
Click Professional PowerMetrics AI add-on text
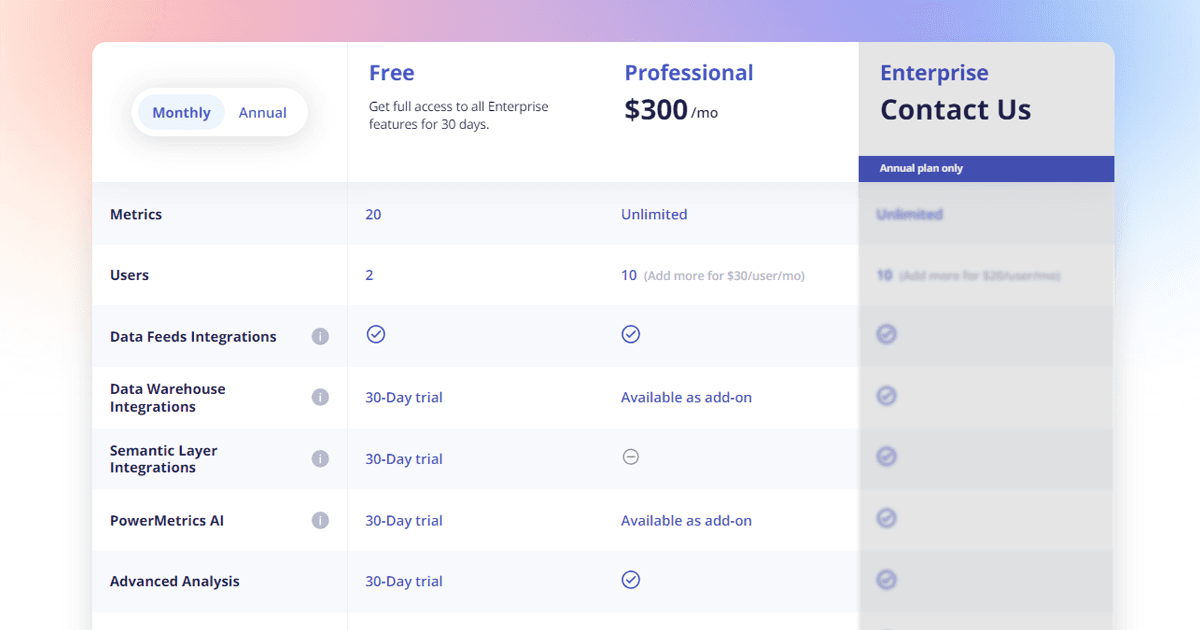(x=686, y=520)
